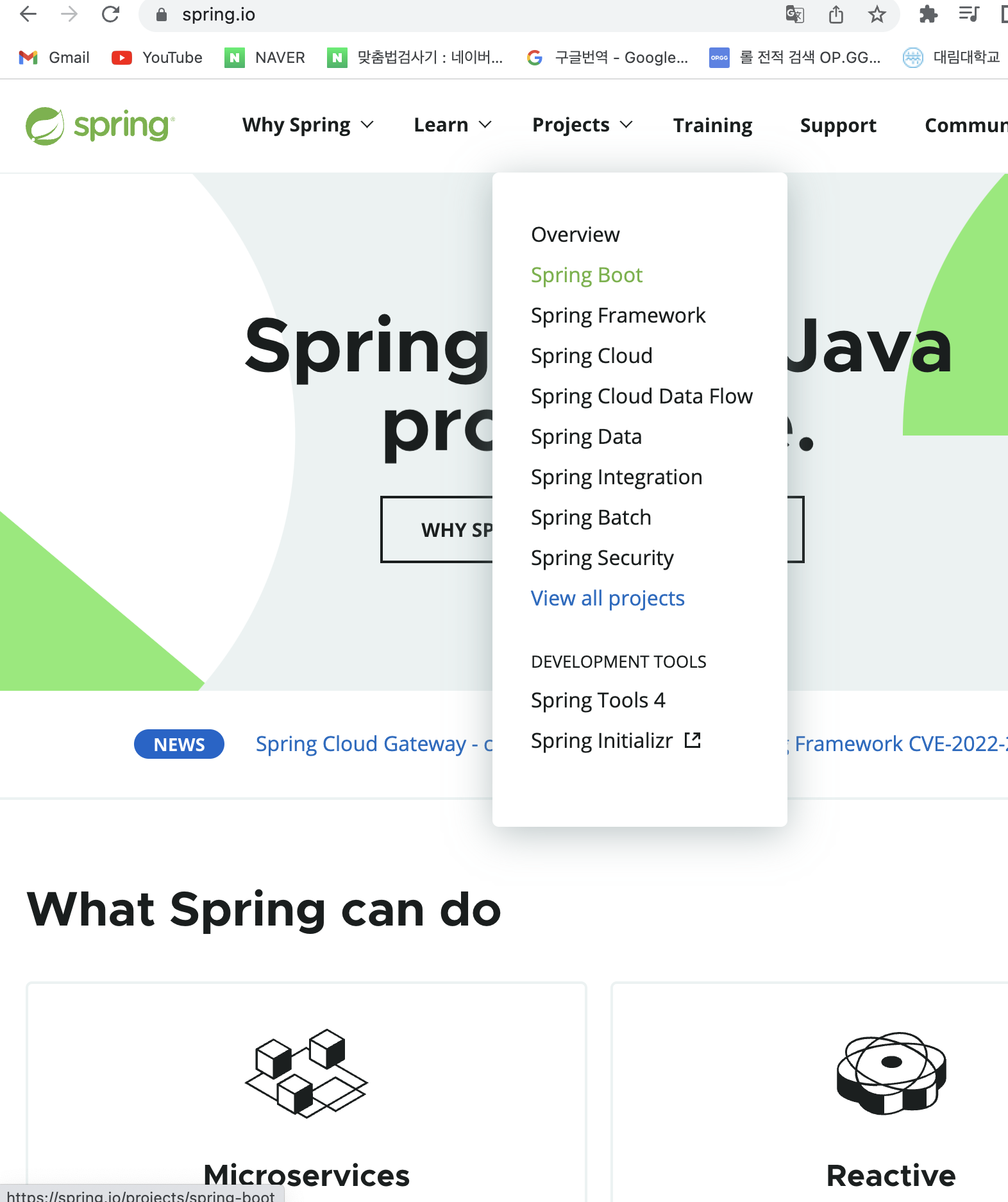
Task: Open the Spring Cloud Gateway news link
Action: pos(374,744)
